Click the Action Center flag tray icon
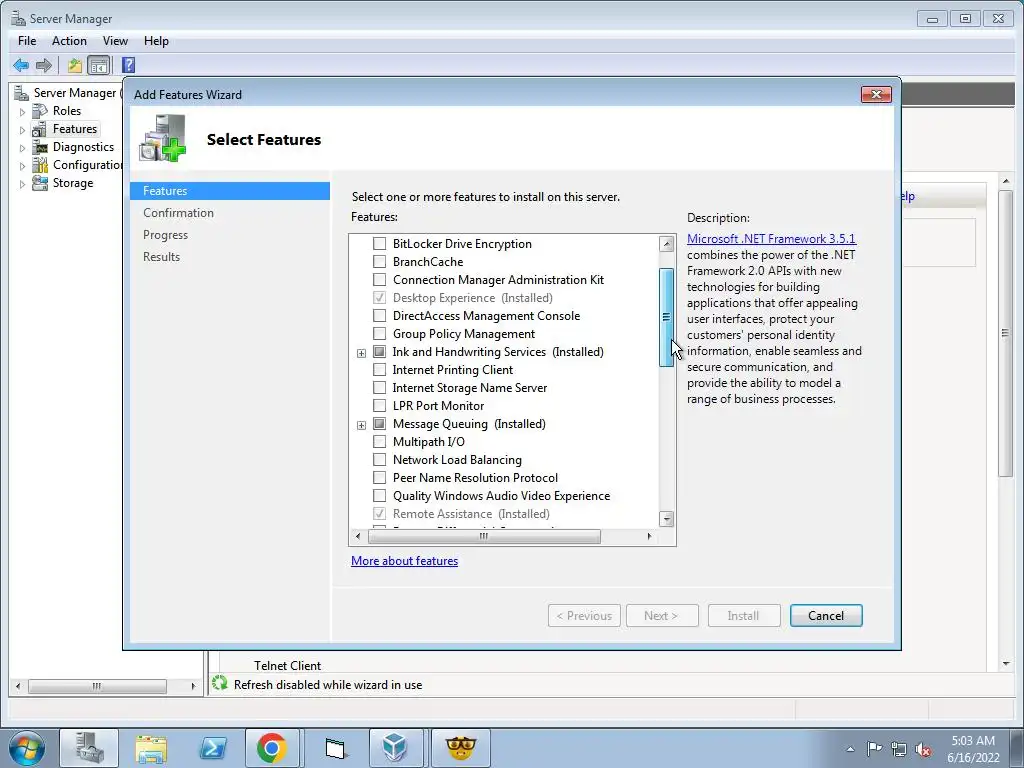The image size is (1024, 768). pos(874,748)
